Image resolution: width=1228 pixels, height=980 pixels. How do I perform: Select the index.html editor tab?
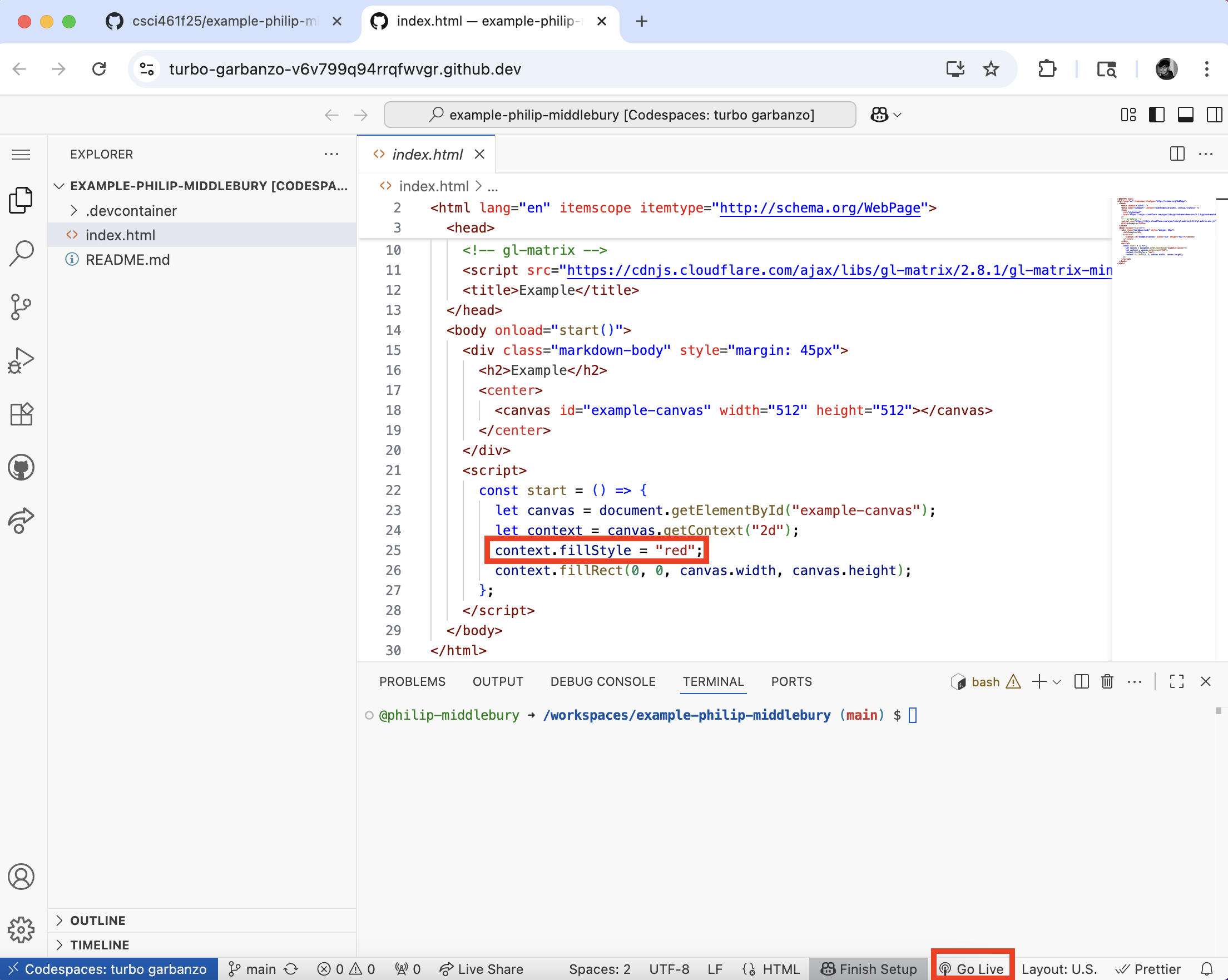427,154
